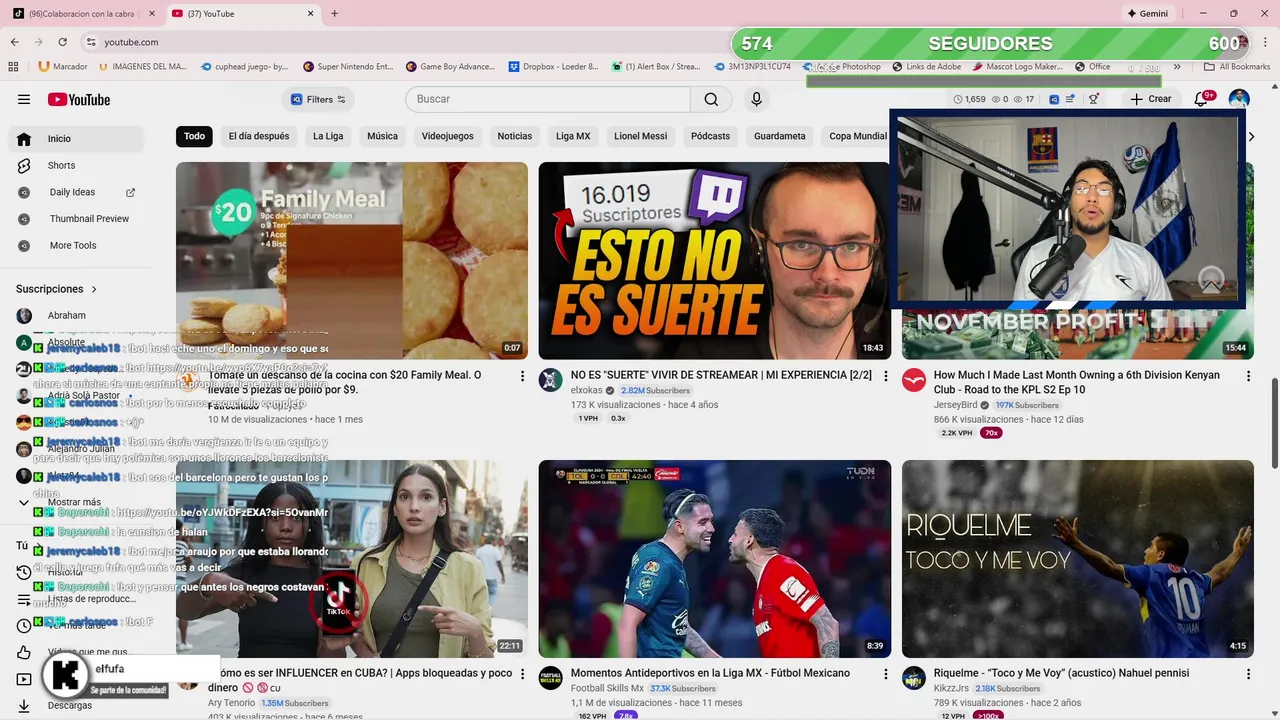Screen dimensions: 1280x720
Task: Select the Liga MX chip
Action: coord(573,136)
